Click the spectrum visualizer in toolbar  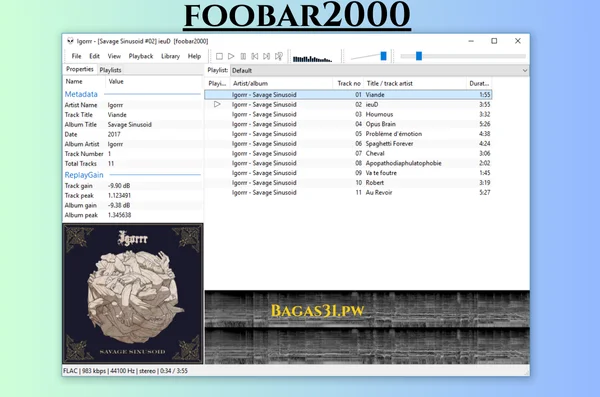point(312,59)
